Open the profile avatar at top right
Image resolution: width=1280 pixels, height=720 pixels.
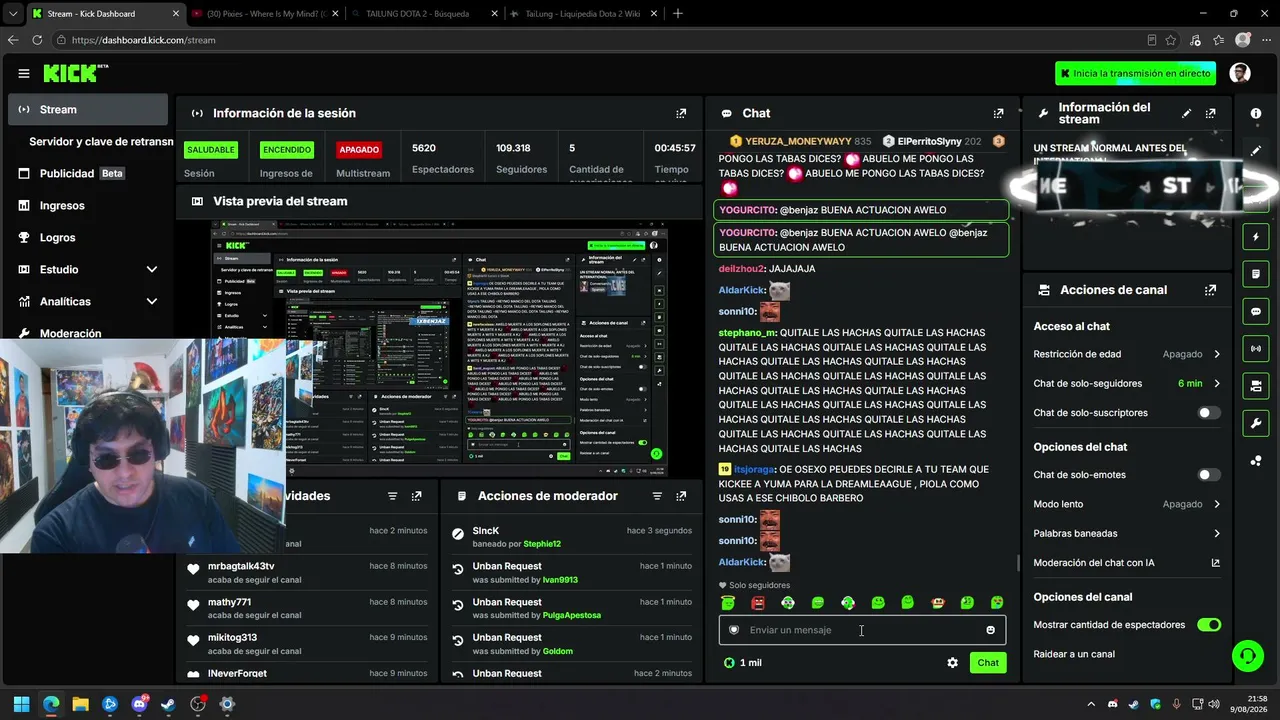(1240, 73)
